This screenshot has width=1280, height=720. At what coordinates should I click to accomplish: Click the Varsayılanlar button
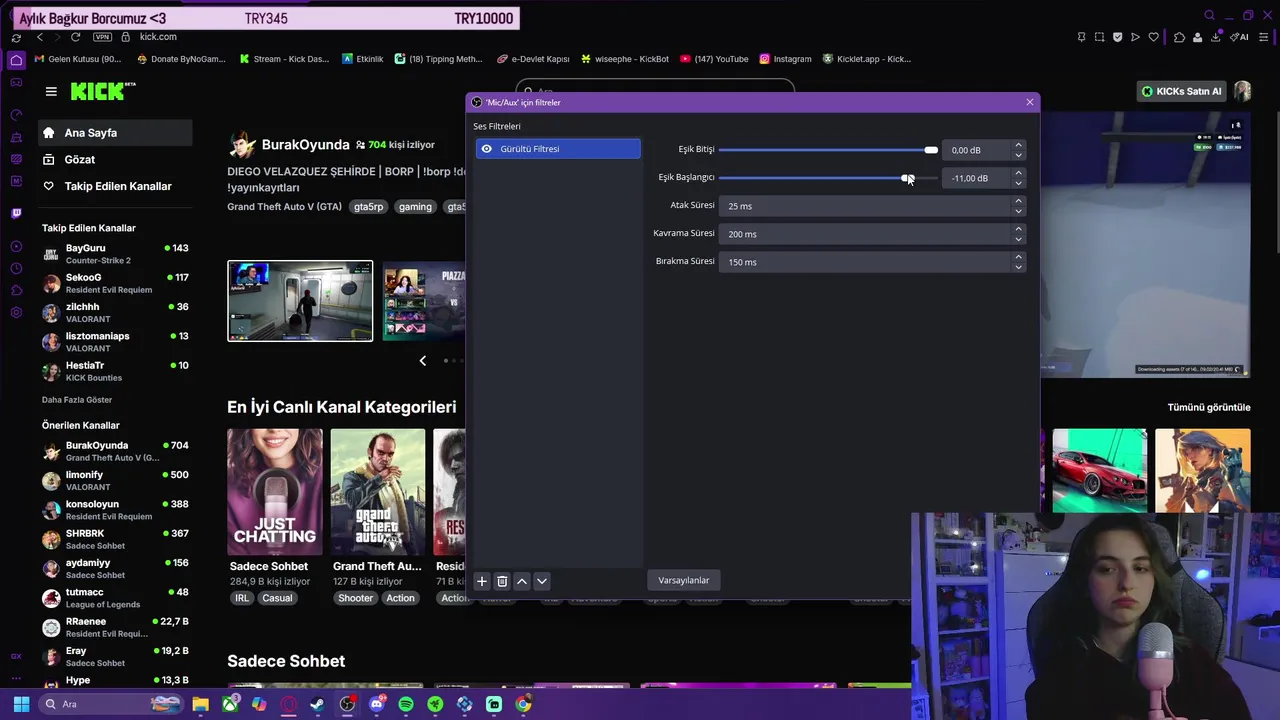tap(684, 580)
